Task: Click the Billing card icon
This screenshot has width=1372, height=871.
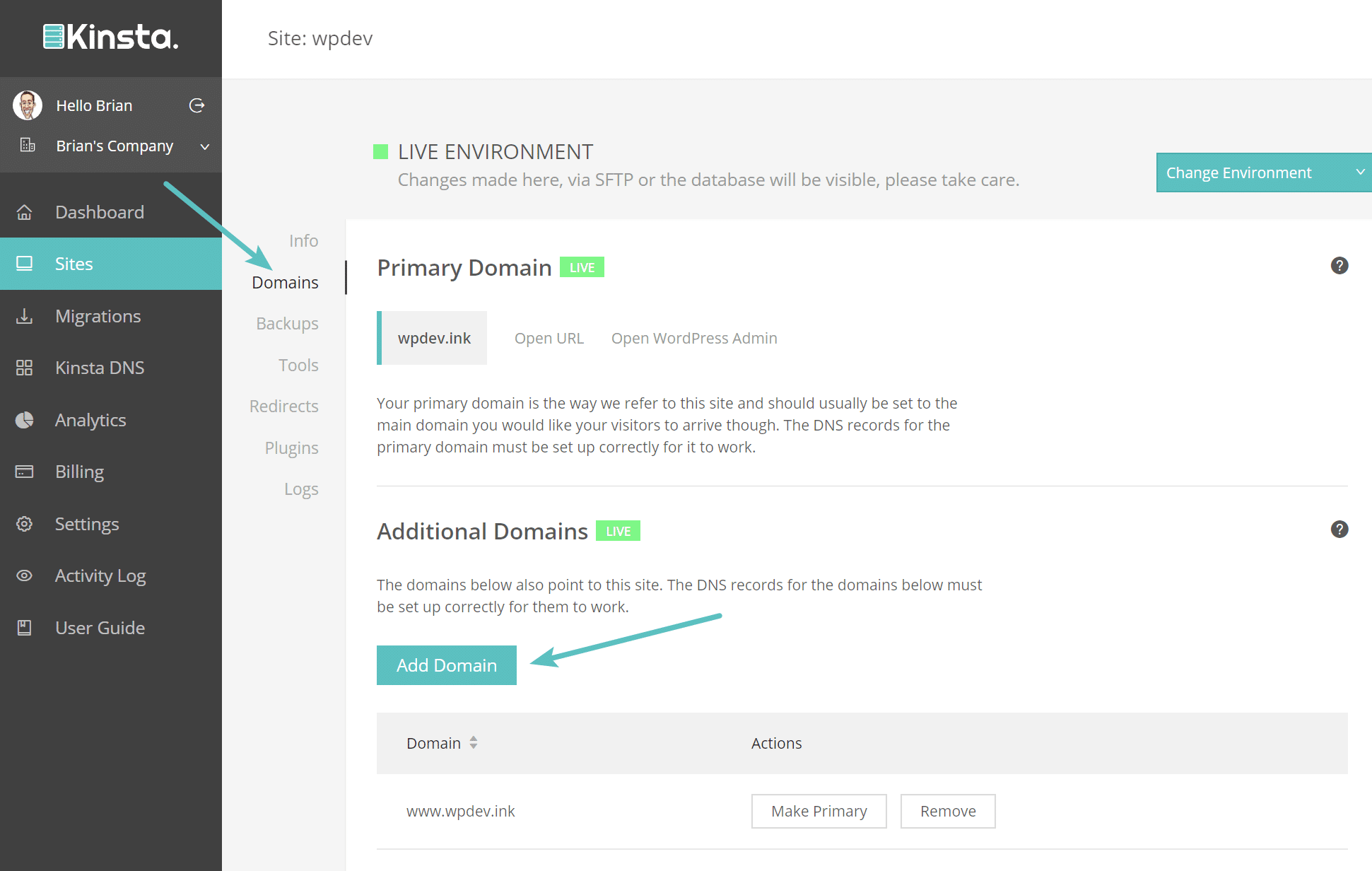Action: tap(25, 472)
